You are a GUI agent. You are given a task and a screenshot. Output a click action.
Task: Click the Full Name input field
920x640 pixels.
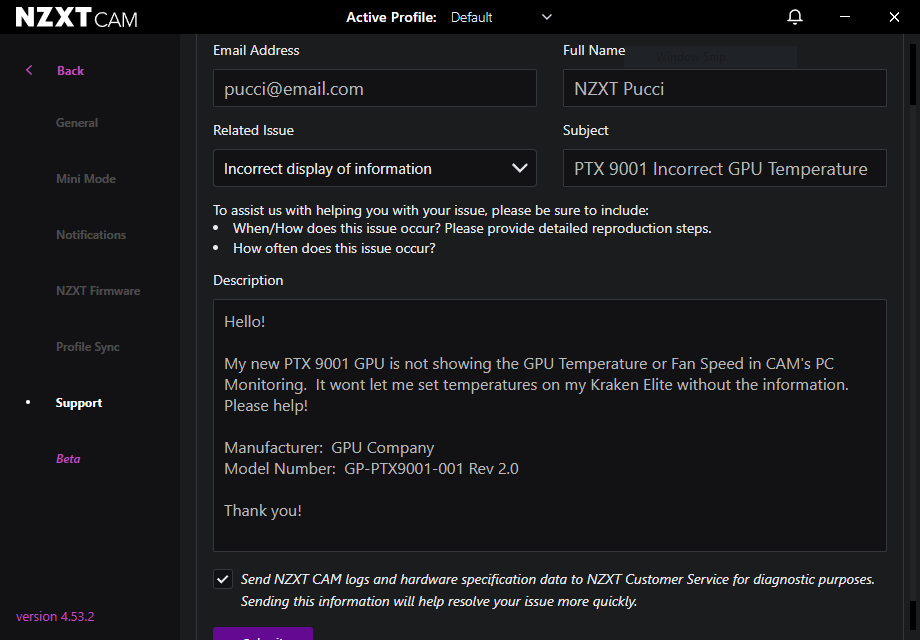click(x=725, y=89)
